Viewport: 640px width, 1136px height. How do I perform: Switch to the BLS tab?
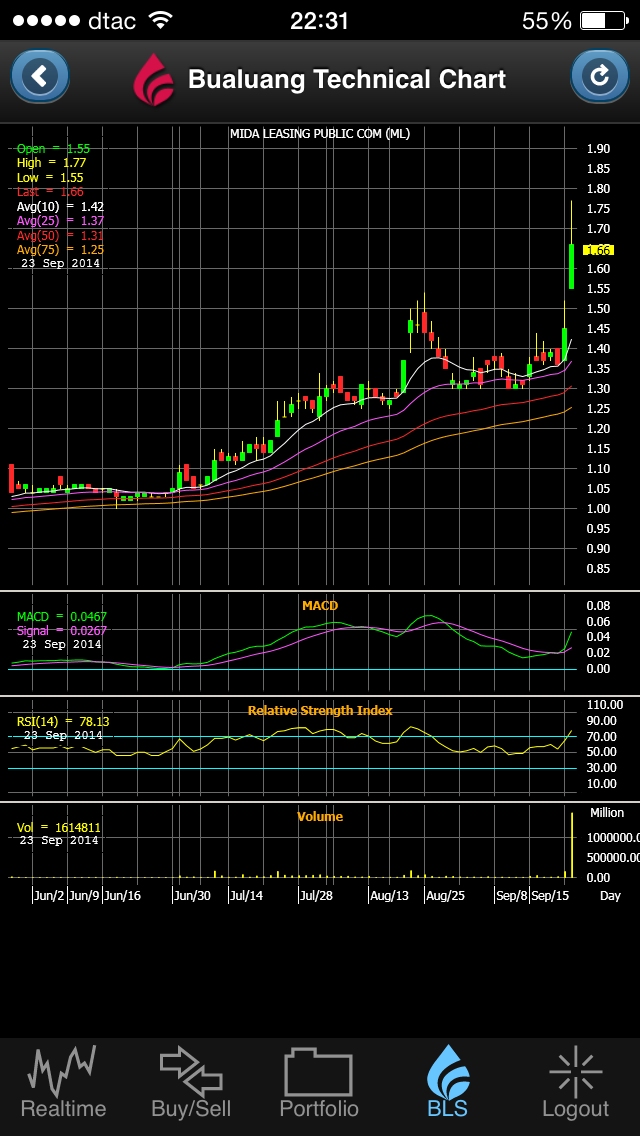point(447,1082)
